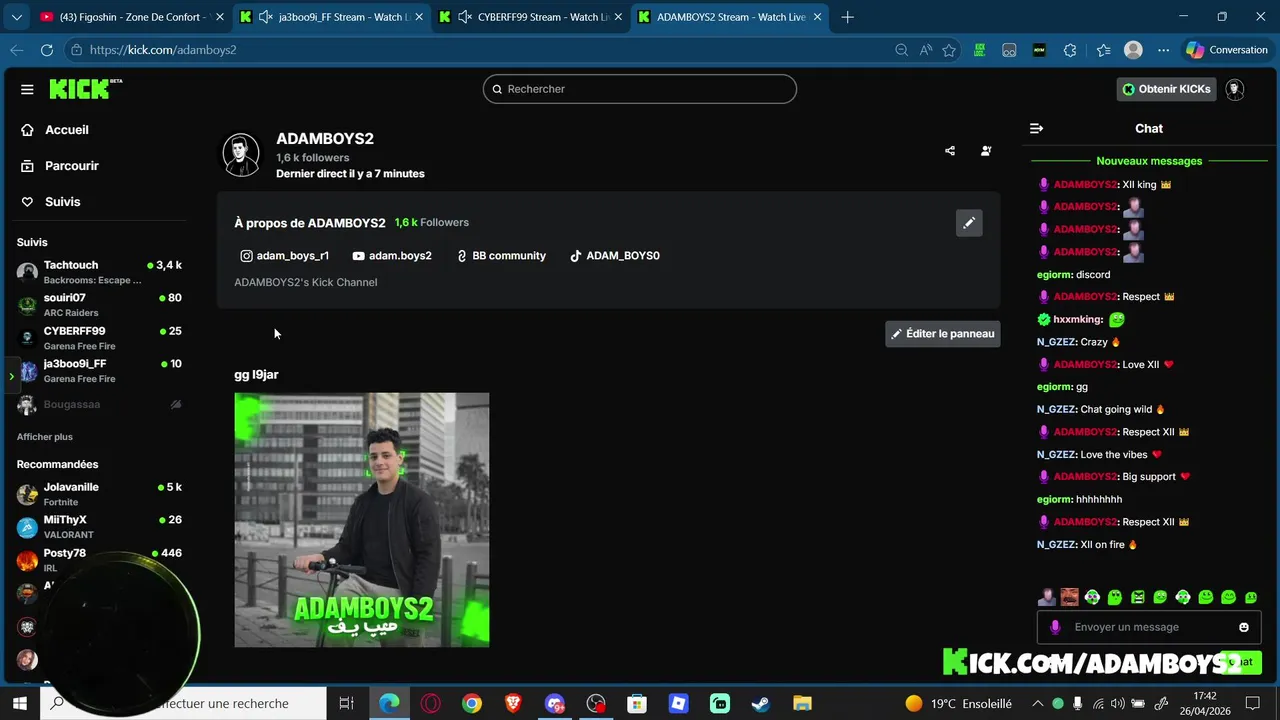This screenshot has width=1280, height=720.
Task: Click the Éditer le panneau button
Action: [x=942, y=334]
